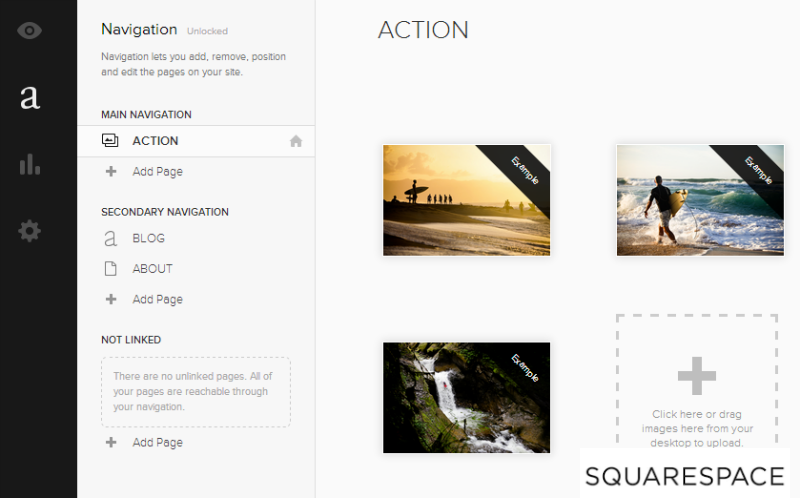Open the BLOG page item
The width and height of the screenshot is (800, 498).
point(148,239)
